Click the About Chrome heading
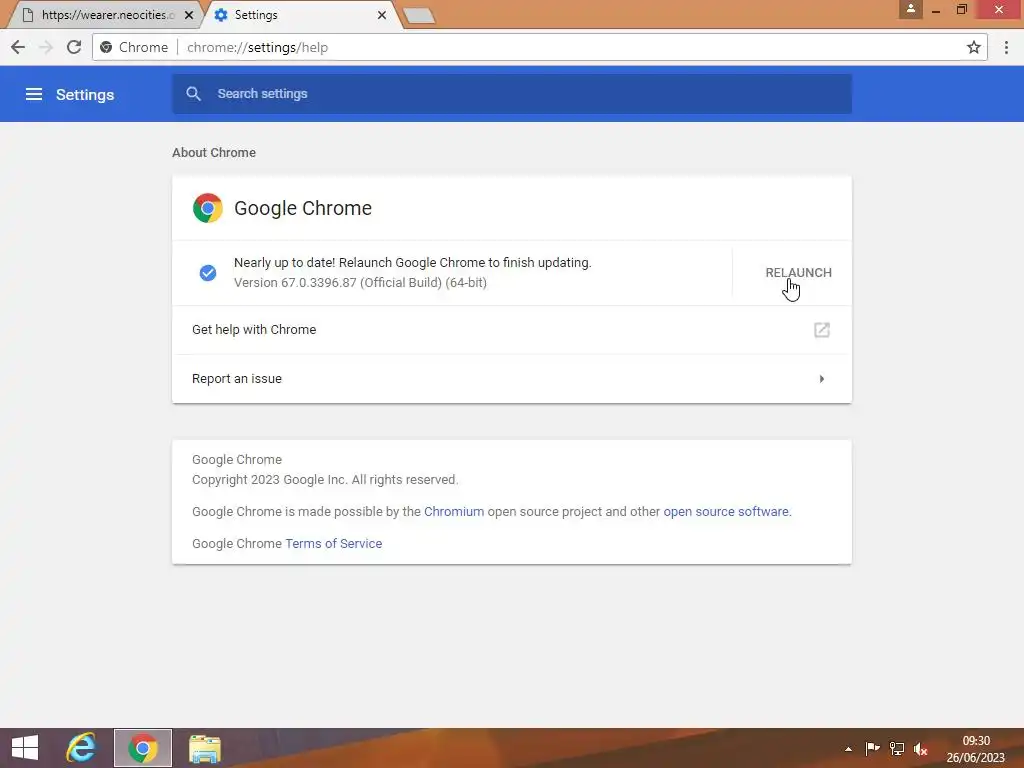The image size is (1024, 768). (x=214, y=152)
